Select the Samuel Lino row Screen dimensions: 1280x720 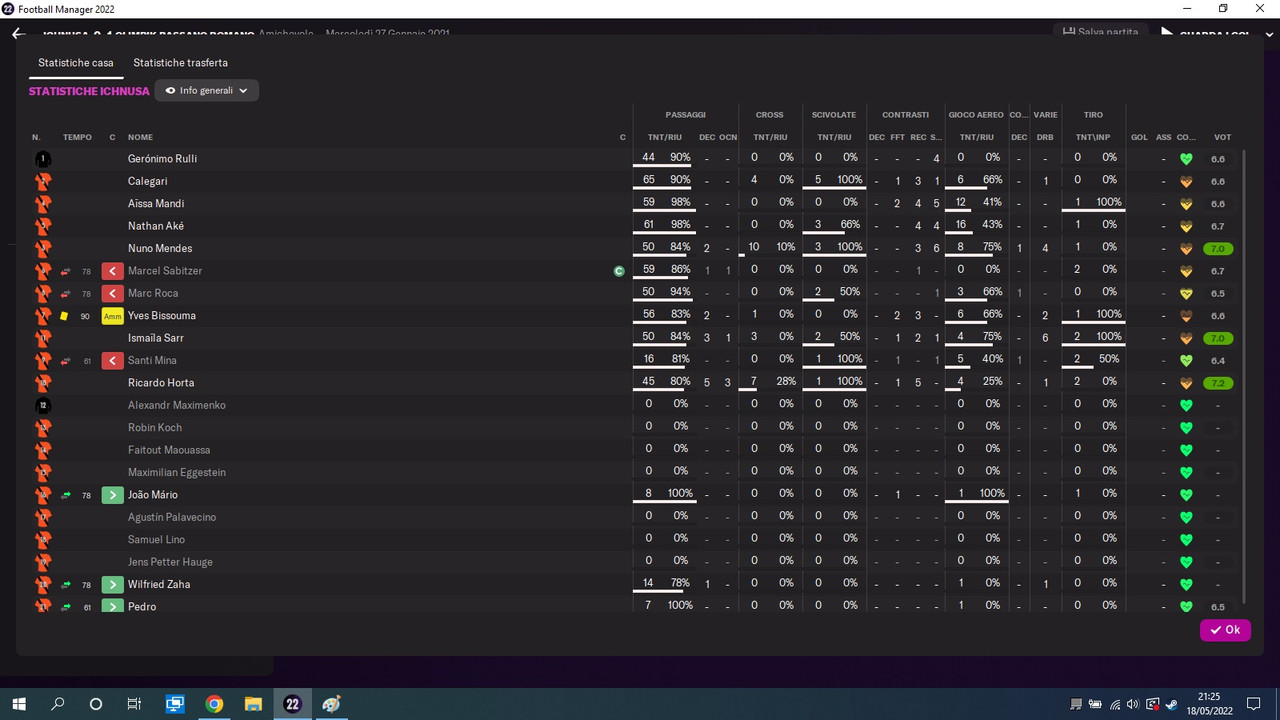pyautogui.click(x=636, y=539)
